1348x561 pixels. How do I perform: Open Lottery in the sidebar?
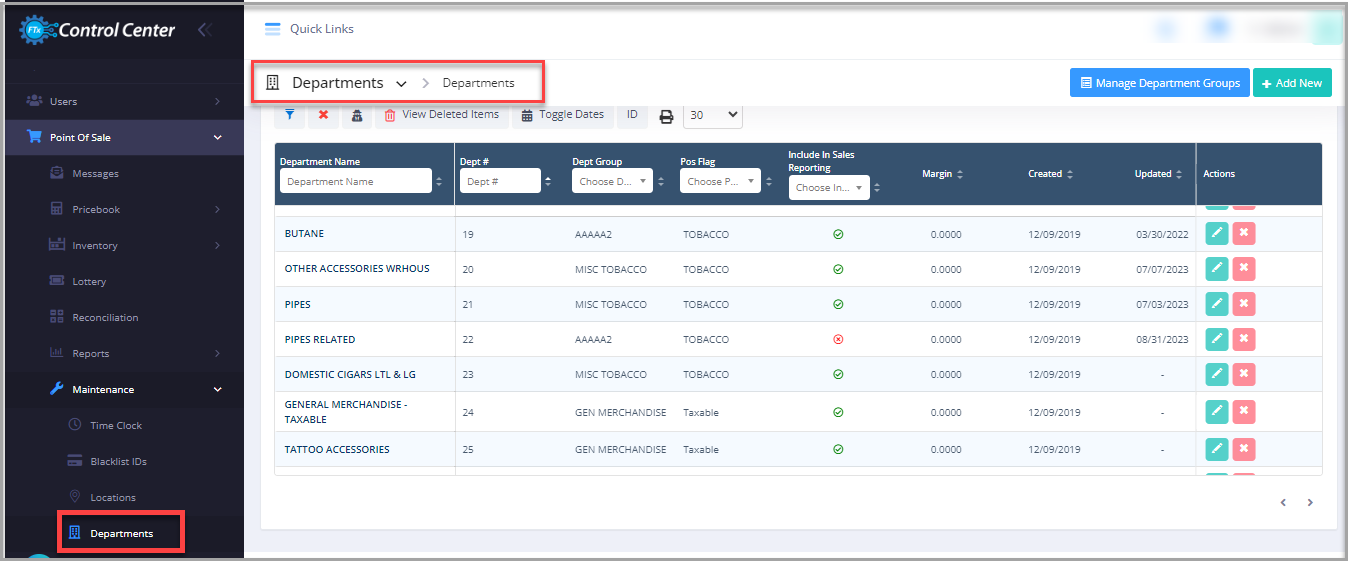pyautogui.click(x=89, y=281)
